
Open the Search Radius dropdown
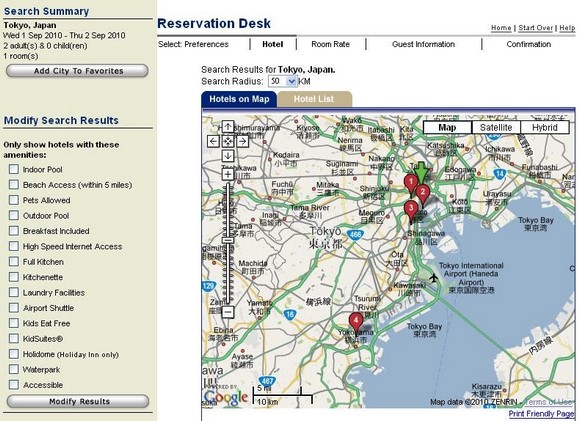tap(283, 81)
